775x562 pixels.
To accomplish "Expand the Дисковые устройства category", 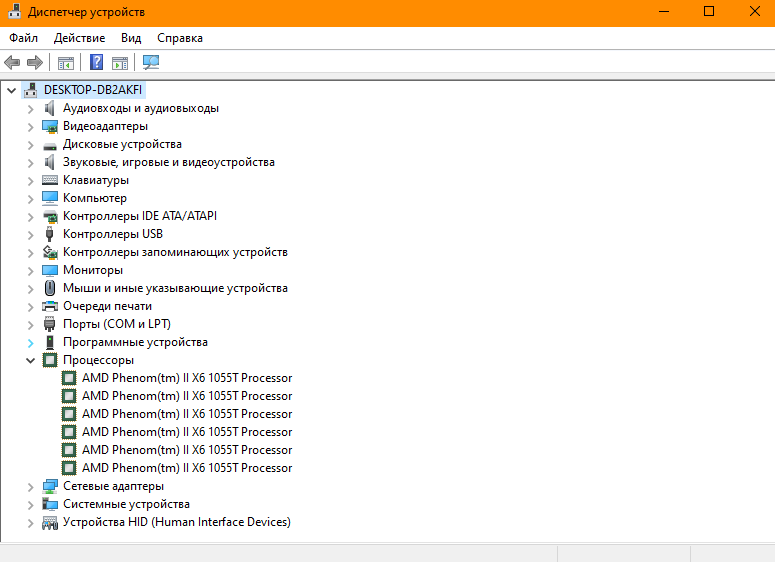I will [30, 144].
